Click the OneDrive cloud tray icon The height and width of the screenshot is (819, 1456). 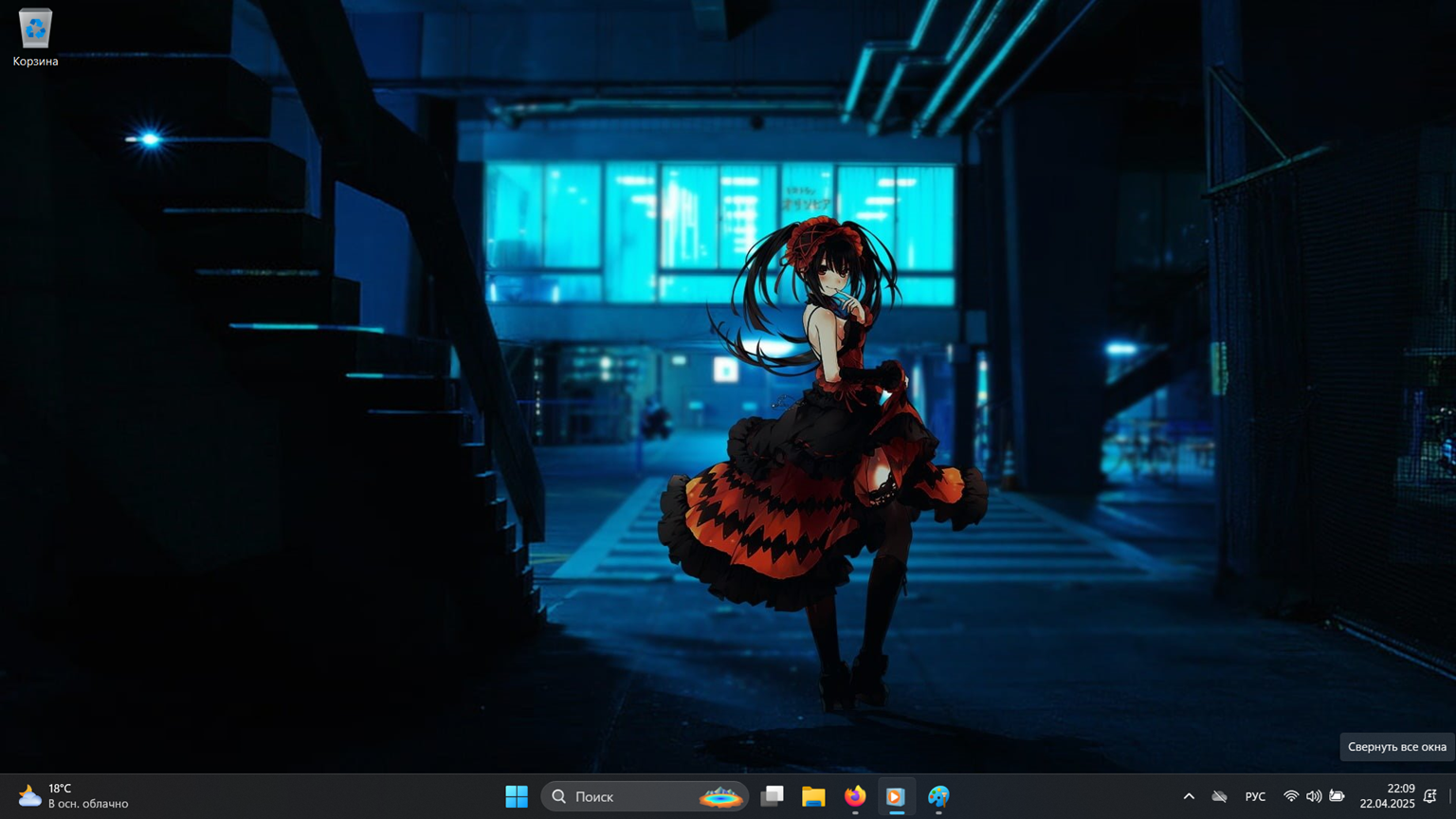pyautogui.click(x=1220, y=796)
